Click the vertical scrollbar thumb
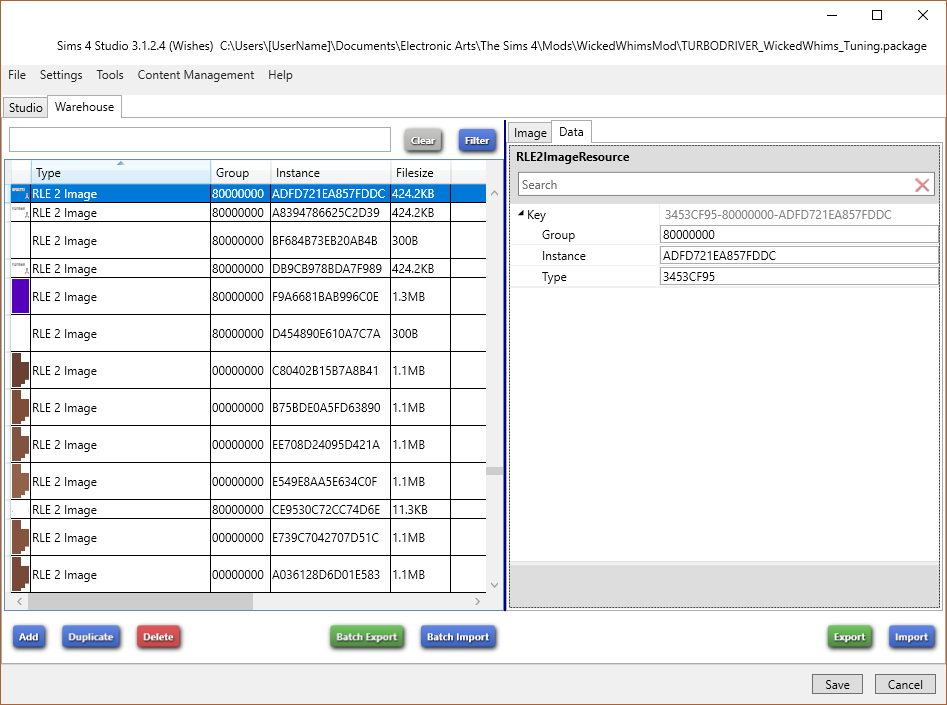The image size is (947, 705). [x=495, y=471]
